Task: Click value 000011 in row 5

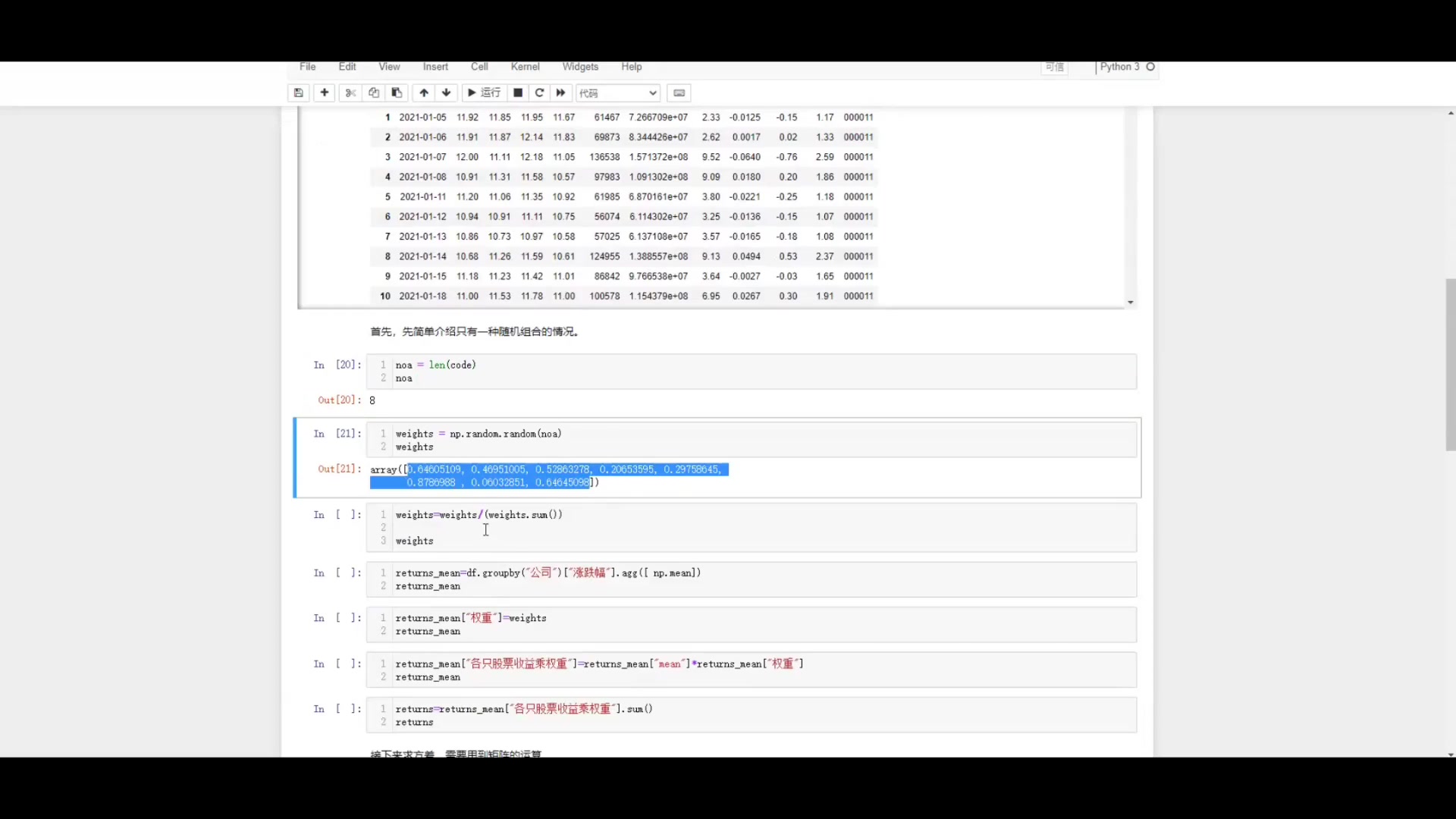Action: (858, 197)
